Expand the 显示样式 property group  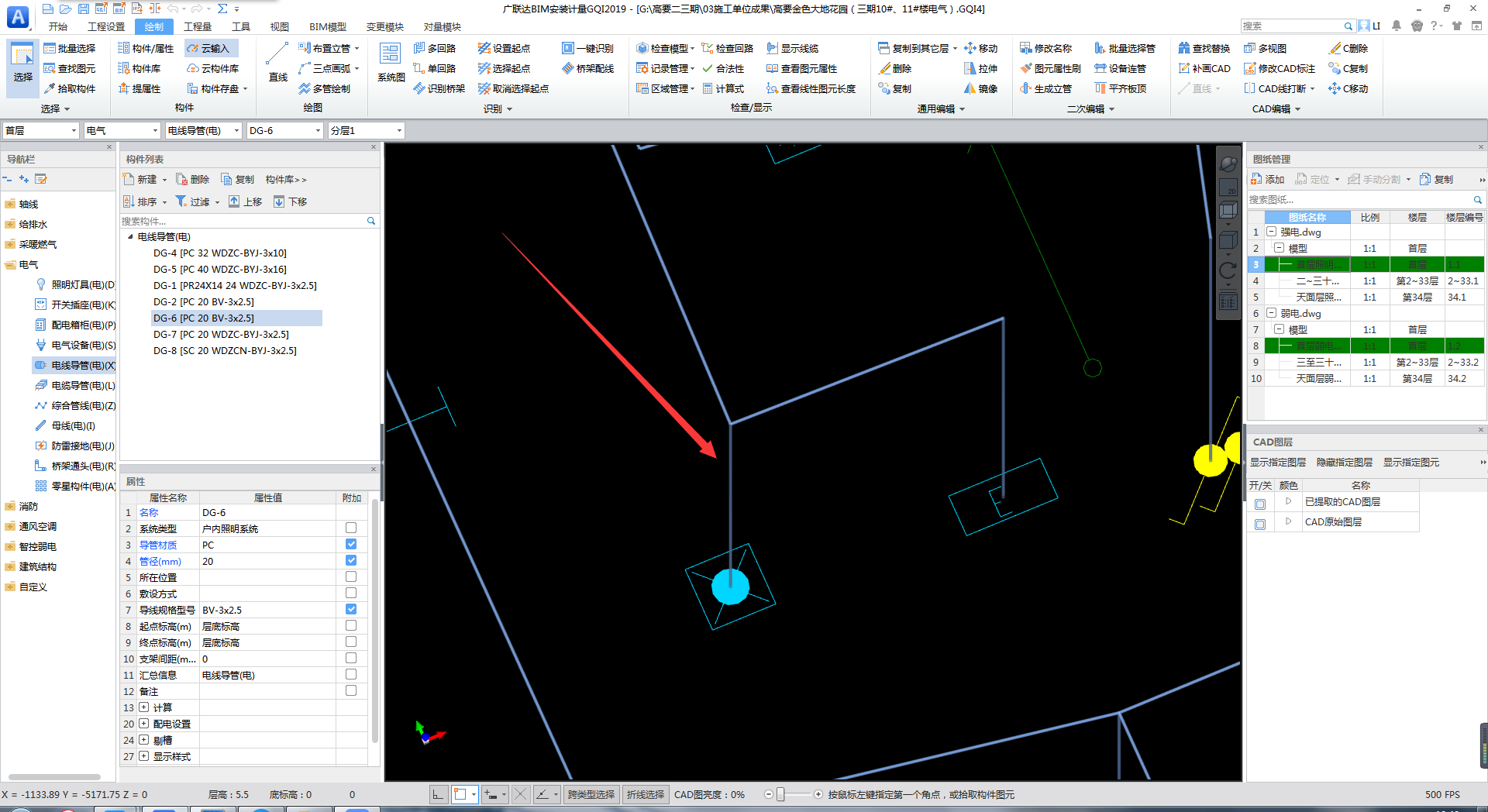[144, 756]
